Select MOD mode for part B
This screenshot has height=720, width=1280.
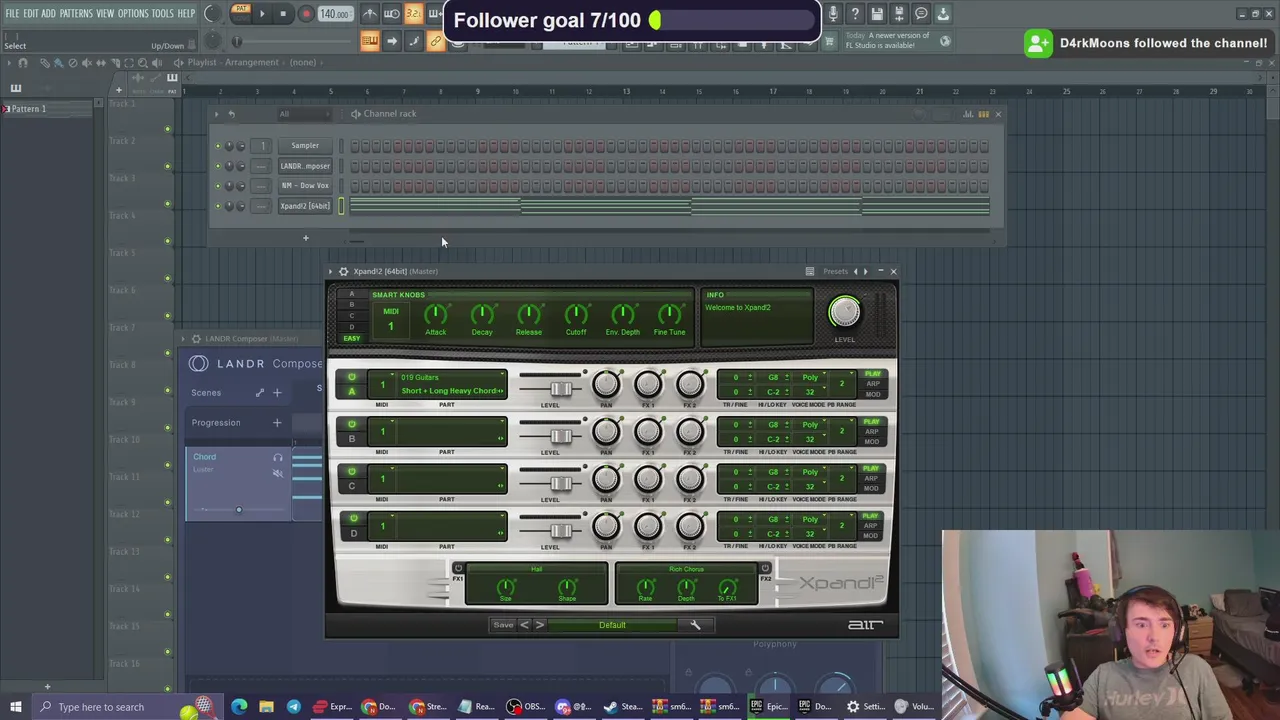873,441
